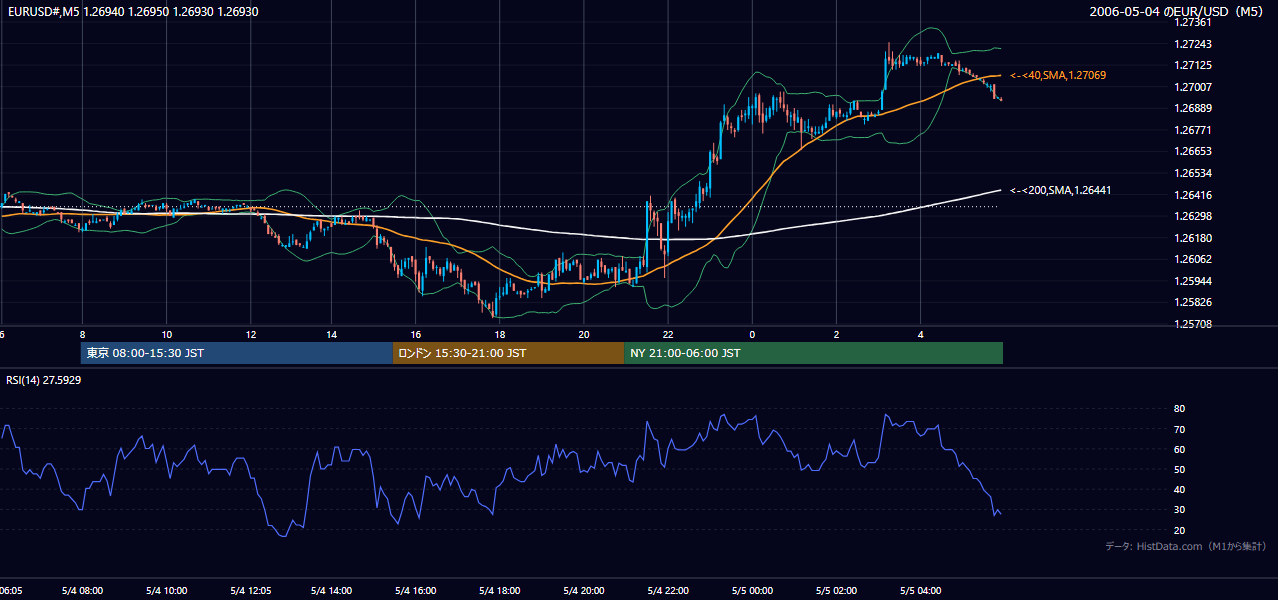The height and width of the screenshot is (600, 1278).
Task: Click the 5/4 10:00 date label
Action: (167, 591)
